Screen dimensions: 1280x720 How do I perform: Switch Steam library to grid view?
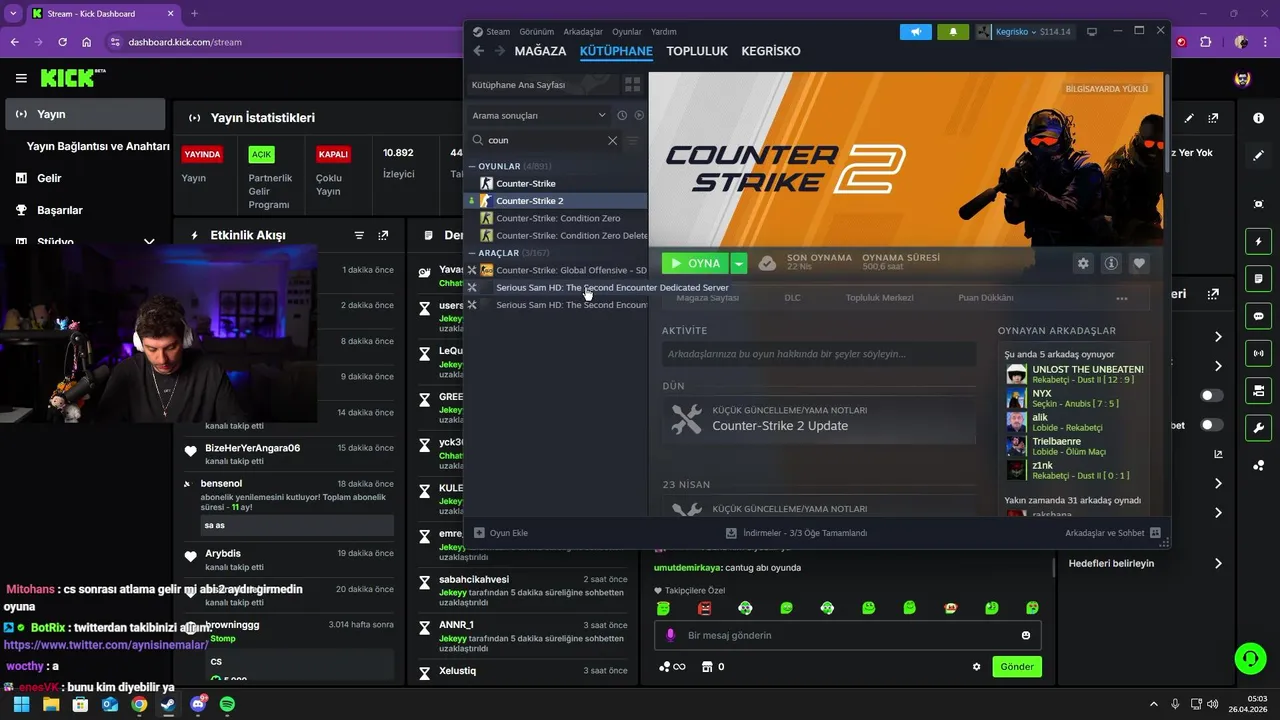click(x=632, y=85)
